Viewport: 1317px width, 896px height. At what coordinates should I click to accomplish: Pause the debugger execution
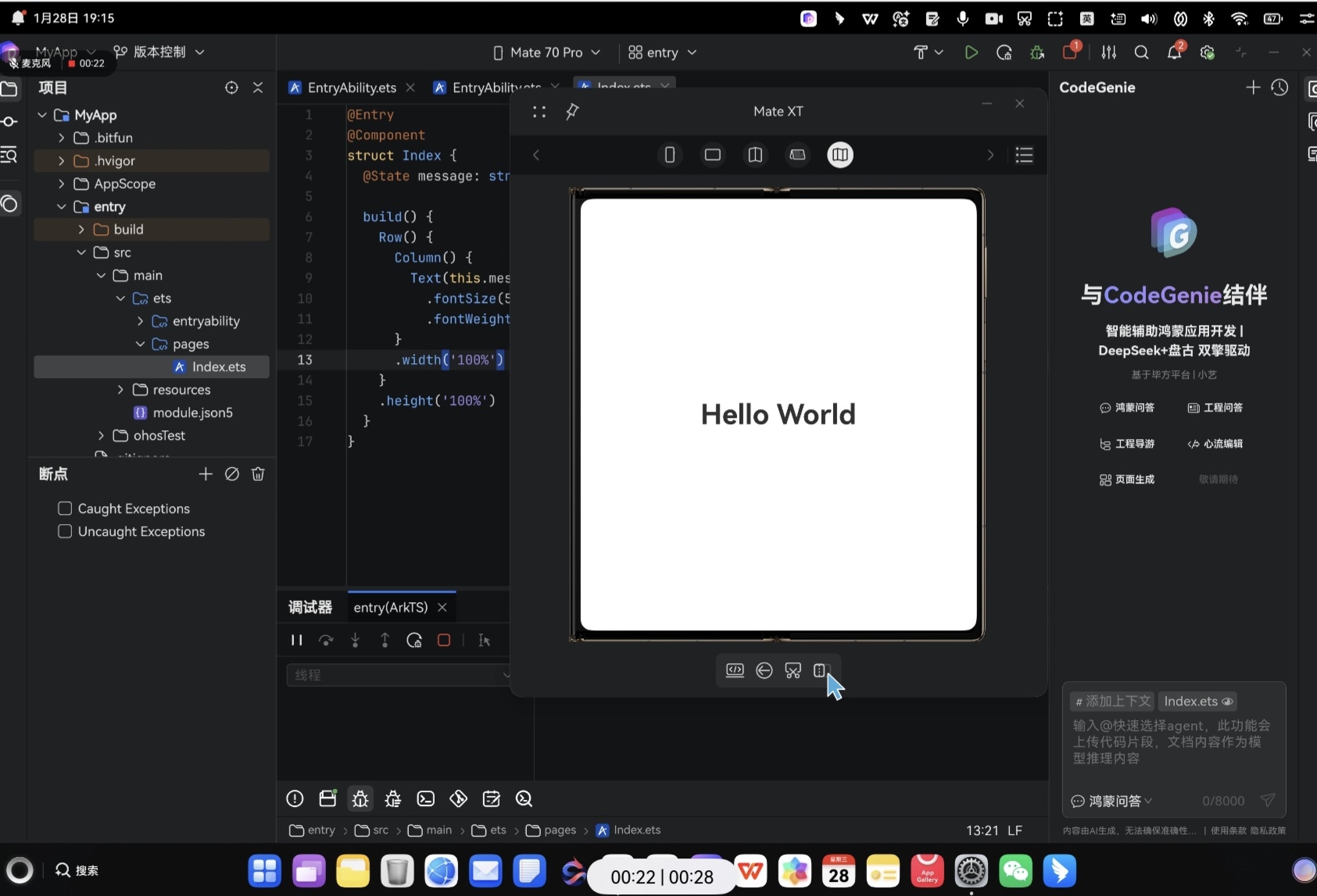pos(296,641)
